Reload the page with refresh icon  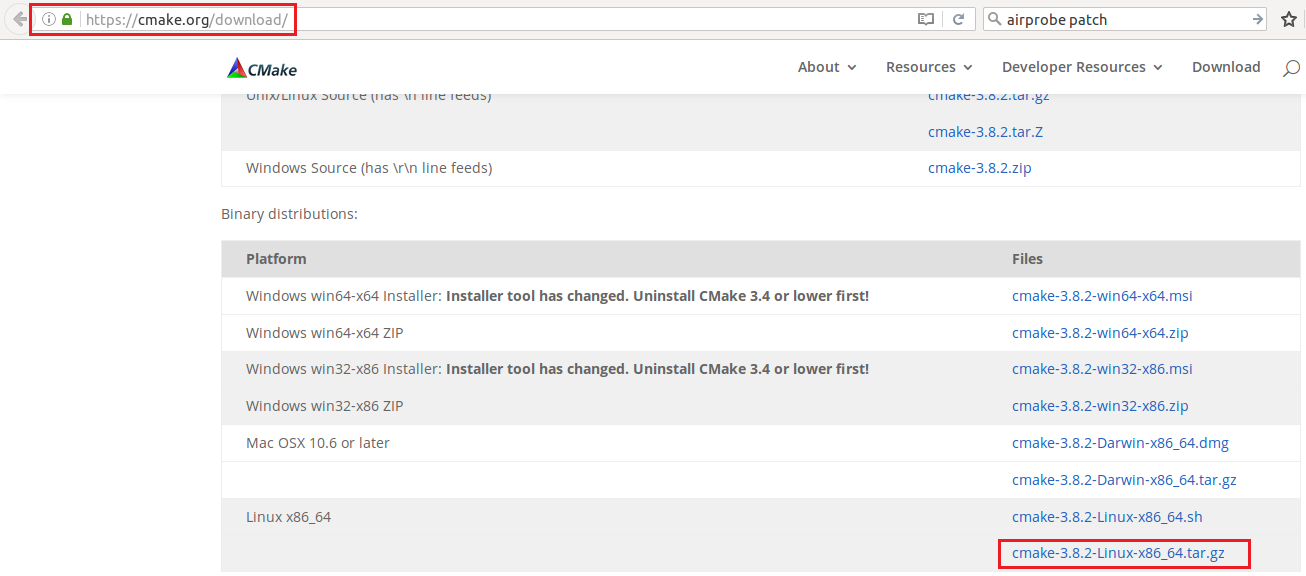958,19
